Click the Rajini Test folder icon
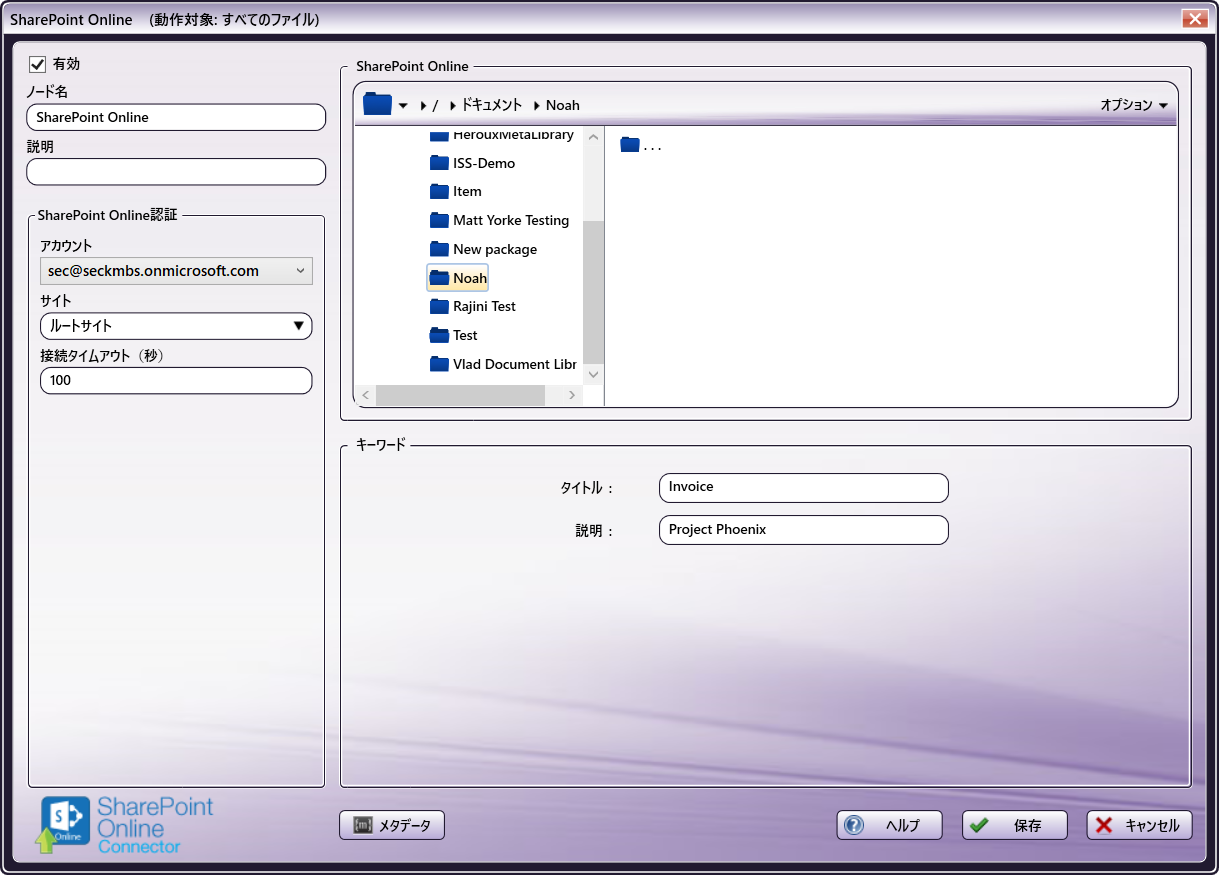 tap(439, 306)
